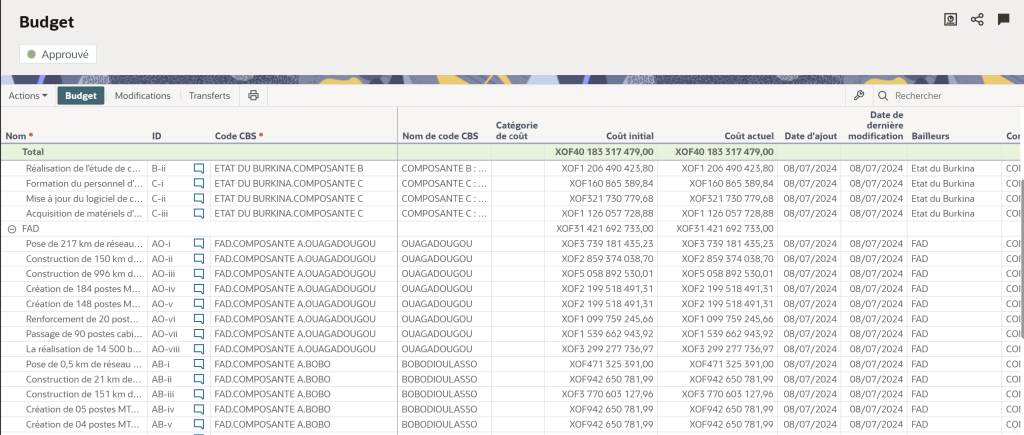Open comment icon for row AB-iv
Image resolution: width=1024 pixels, height=435 pixels.
pyautogui.click(x=199, y=409)
